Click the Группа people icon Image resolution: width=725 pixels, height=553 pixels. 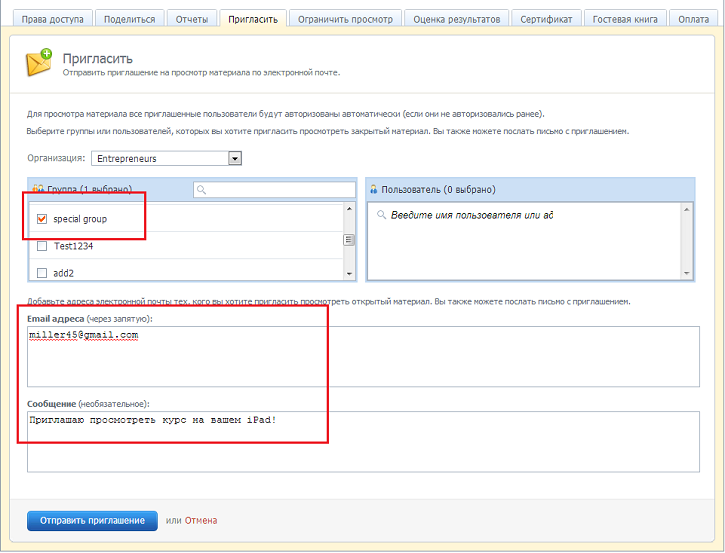(x=38, y=189)
